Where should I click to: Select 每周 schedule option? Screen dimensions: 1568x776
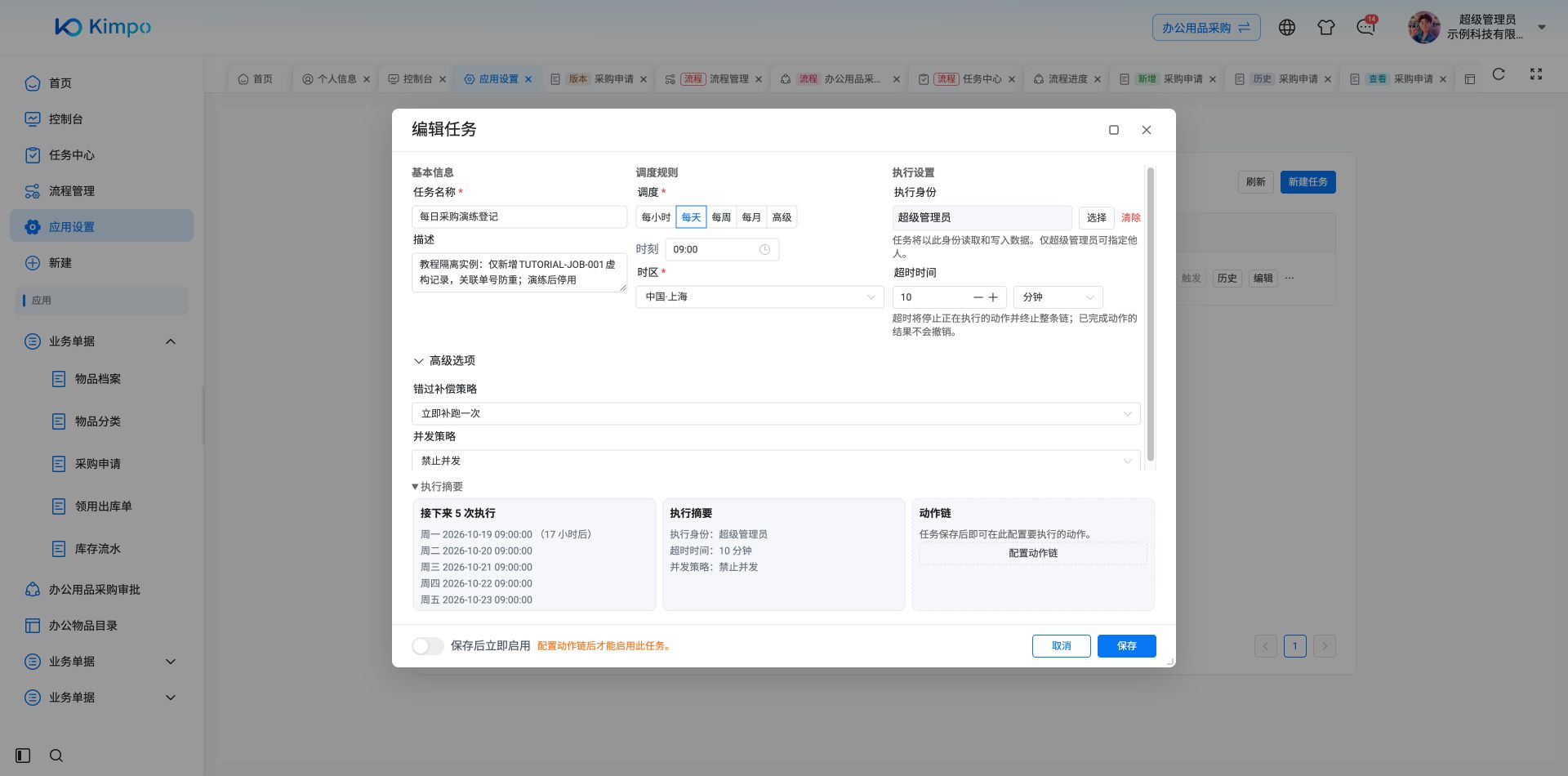(721, 217)
